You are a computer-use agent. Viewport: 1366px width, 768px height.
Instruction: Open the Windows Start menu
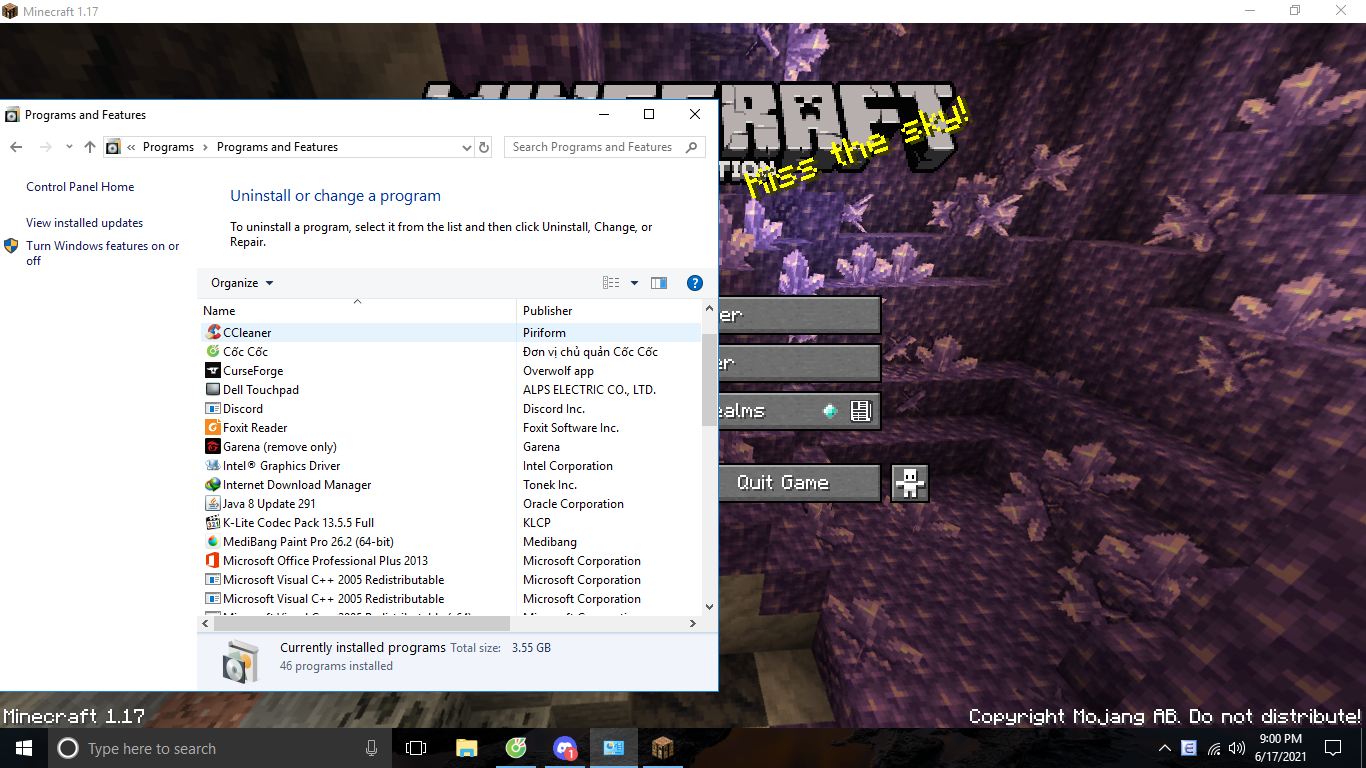tap(24, 748)
